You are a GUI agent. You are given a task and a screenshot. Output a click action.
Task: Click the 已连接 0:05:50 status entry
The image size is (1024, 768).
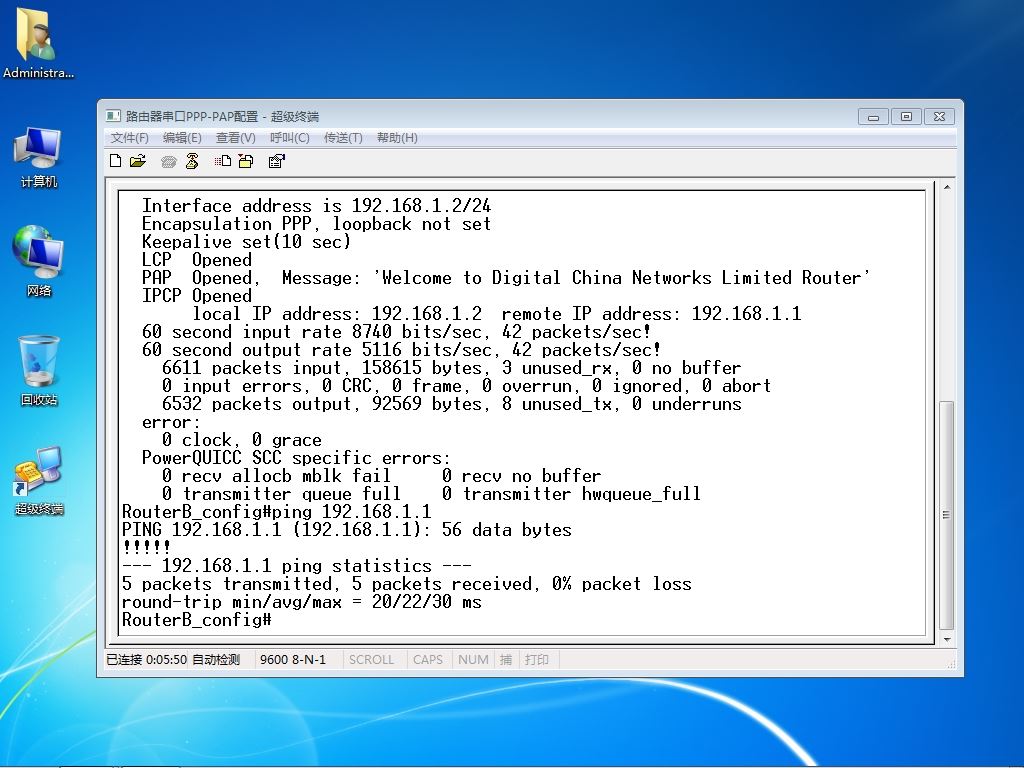(x=146, y=660)
